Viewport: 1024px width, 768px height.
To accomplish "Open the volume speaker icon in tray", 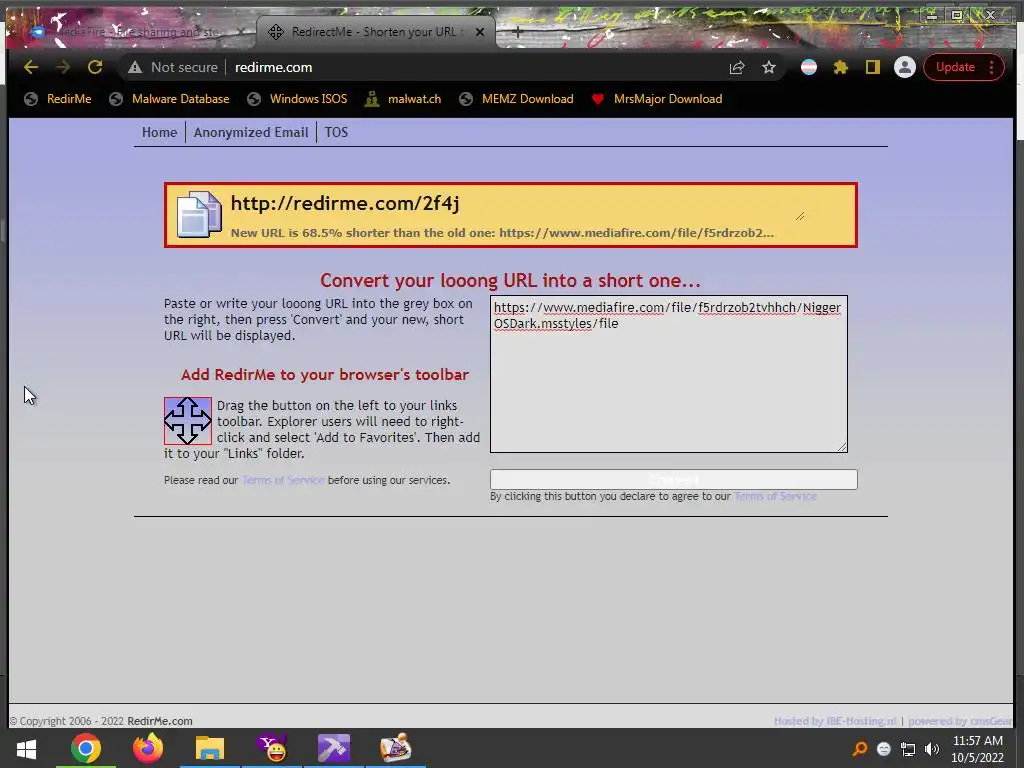I will tap(932, 748).
